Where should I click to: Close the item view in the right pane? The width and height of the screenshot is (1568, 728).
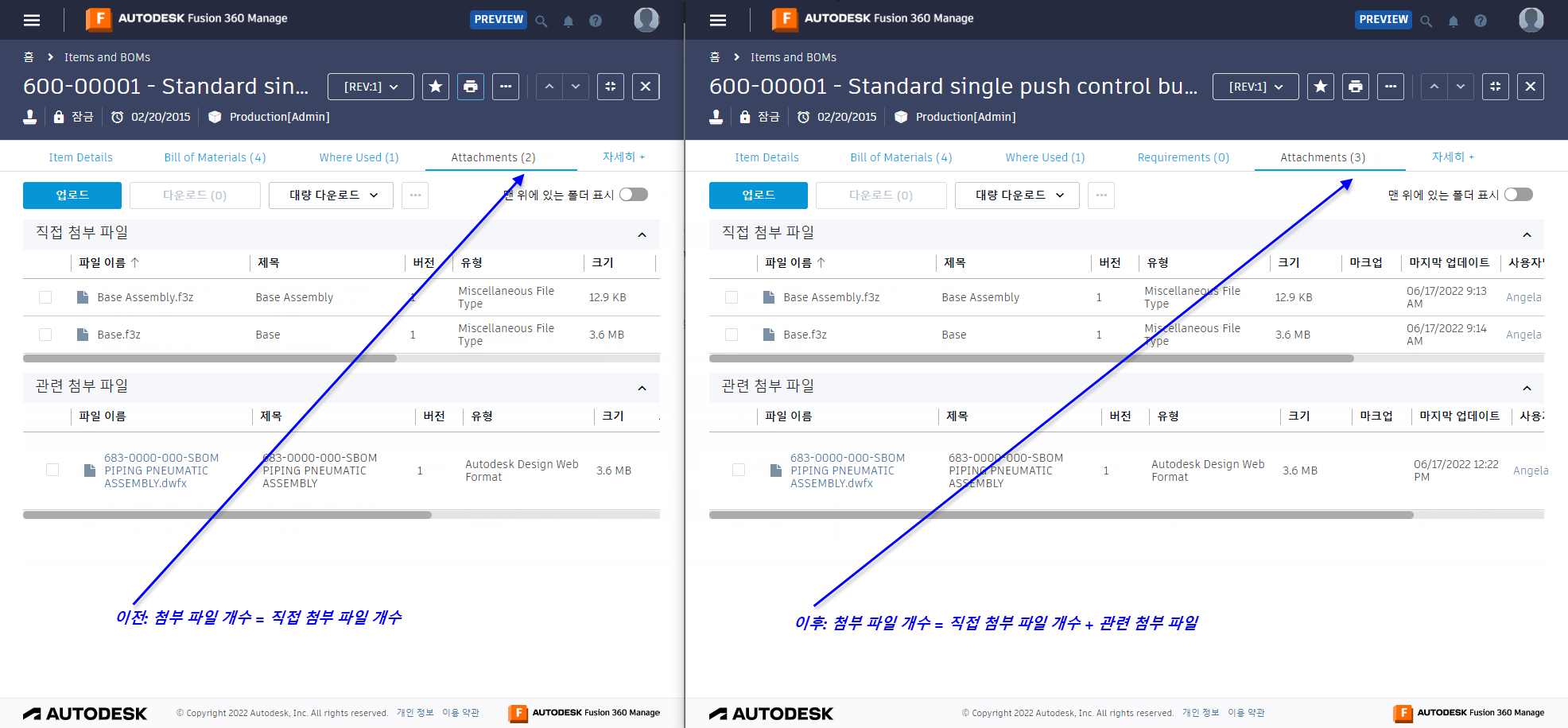(x=1531, y=87)
